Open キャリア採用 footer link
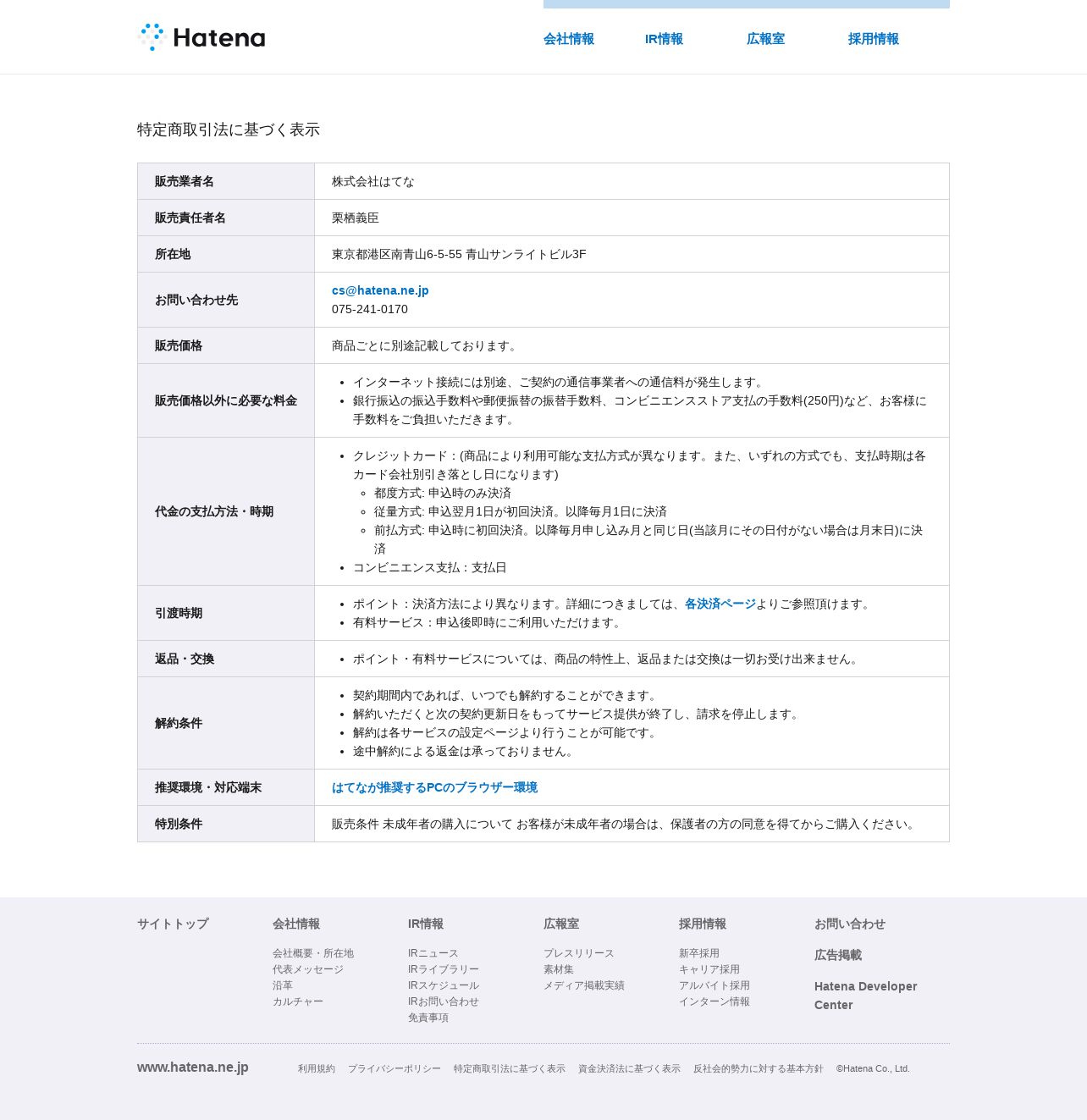The width and height of the screenshot is (1087, 1120). coord(709,969)
